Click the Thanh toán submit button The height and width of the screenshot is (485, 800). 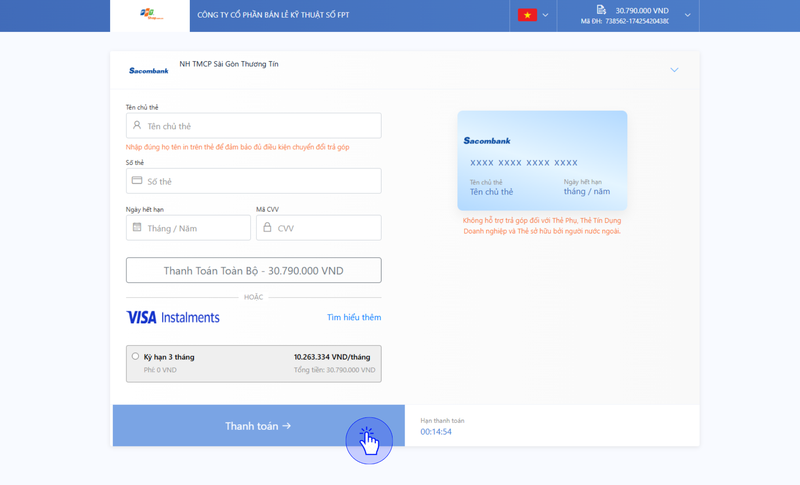pos(259,426)
